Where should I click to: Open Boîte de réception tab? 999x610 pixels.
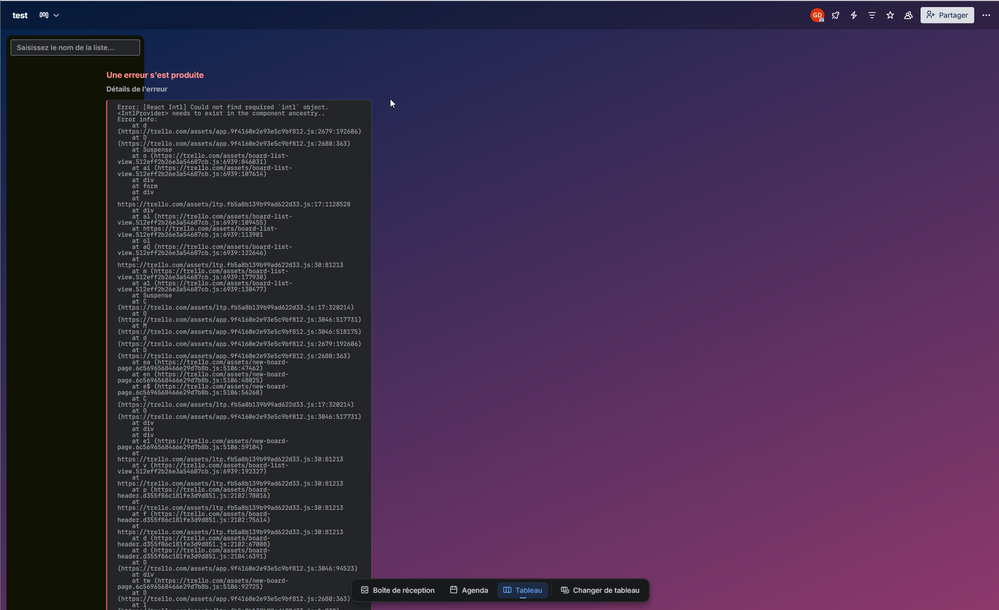click(x=398, y=590)
